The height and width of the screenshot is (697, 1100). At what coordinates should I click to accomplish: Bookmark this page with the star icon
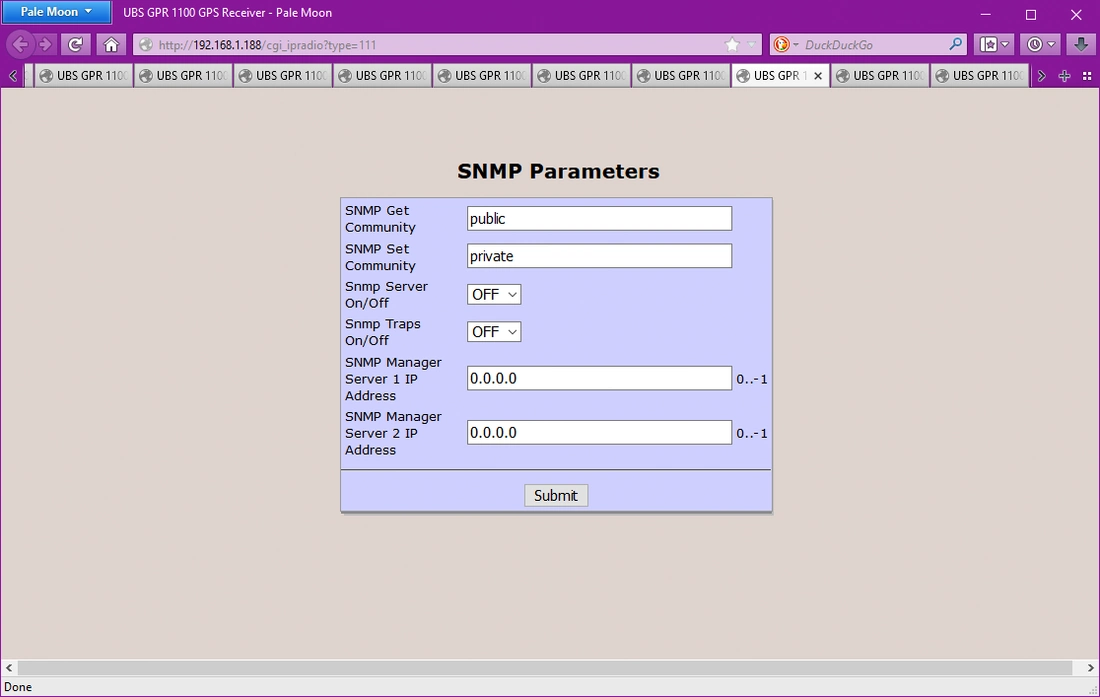tap(732, 45)
